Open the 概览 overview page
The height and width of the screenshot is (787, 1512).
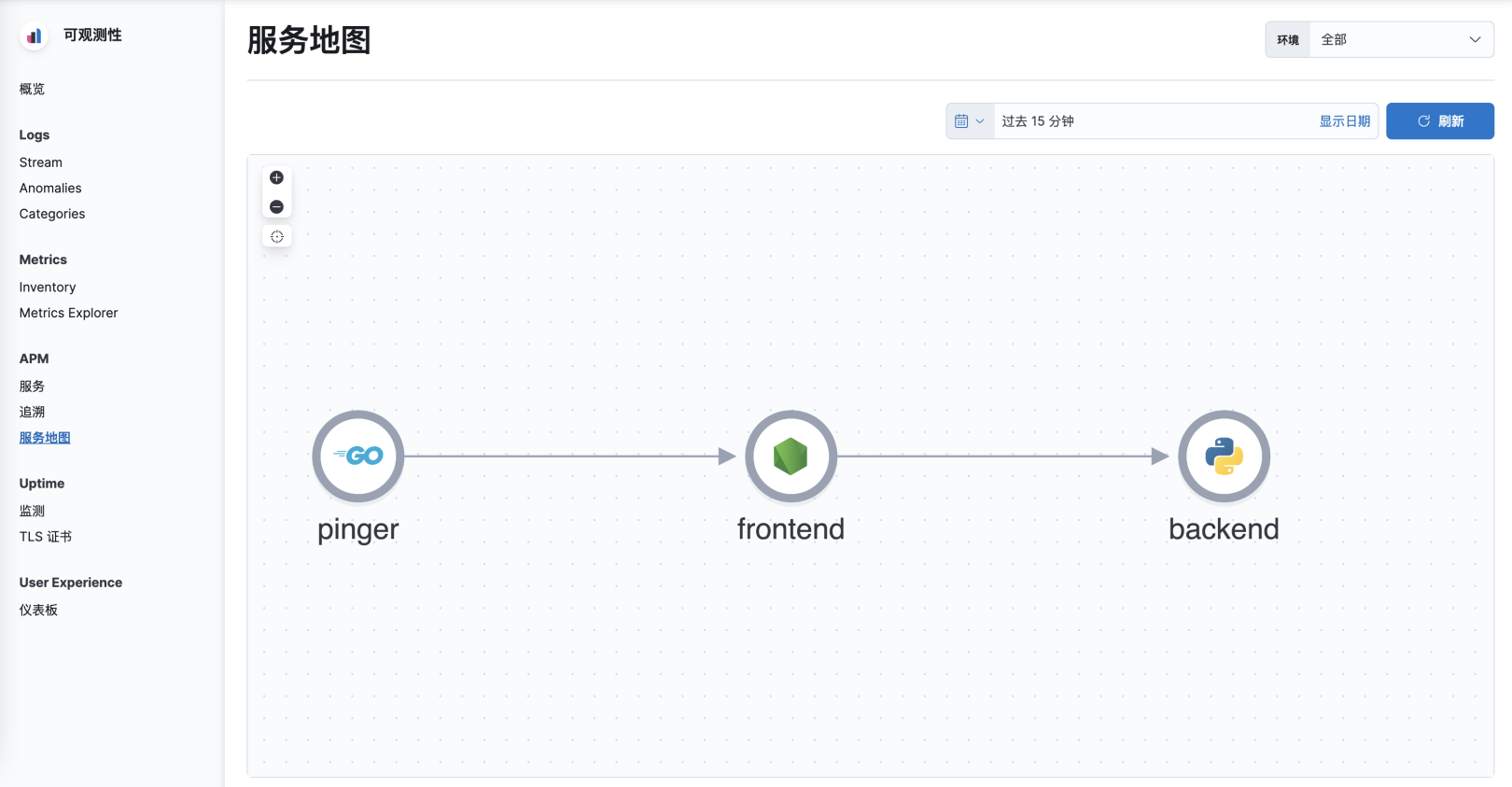click(x=32, y=89)
